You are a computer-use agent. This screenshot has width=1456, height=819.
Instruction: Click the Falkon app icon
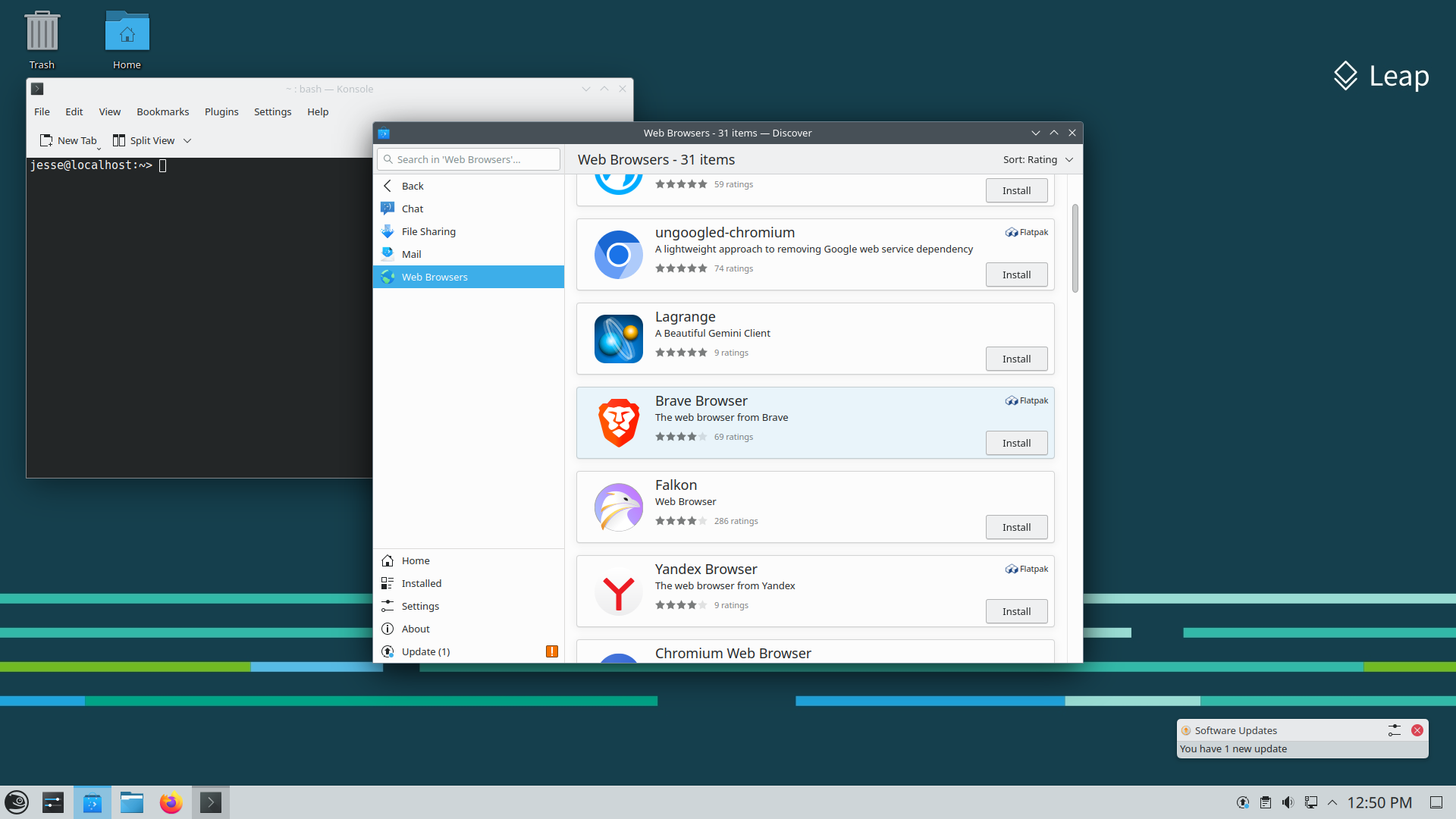(618, 507)
